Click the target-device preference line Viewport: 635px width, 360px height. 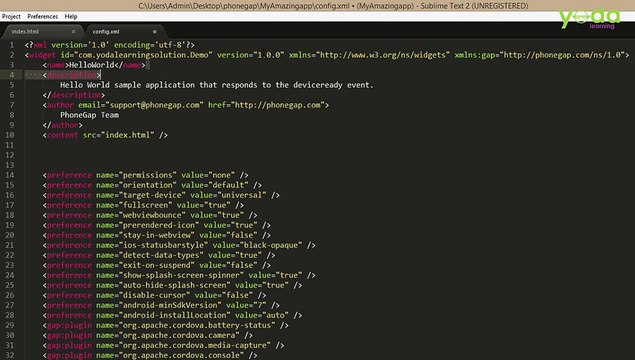click(161, 195)
